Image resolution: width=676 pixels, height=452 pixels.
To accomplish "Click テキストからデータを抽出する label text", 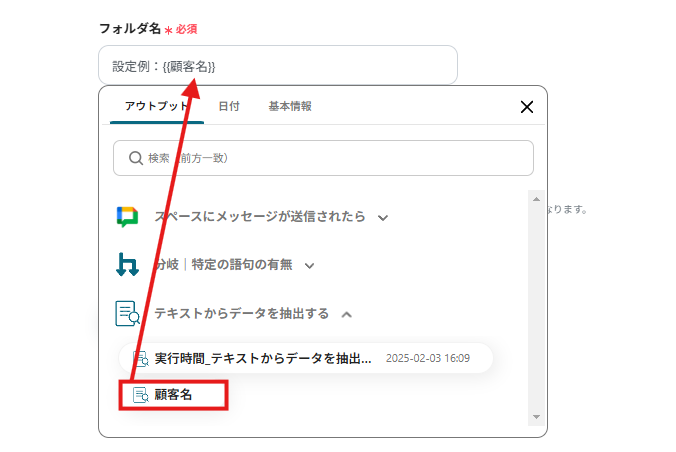I will 242,314.
